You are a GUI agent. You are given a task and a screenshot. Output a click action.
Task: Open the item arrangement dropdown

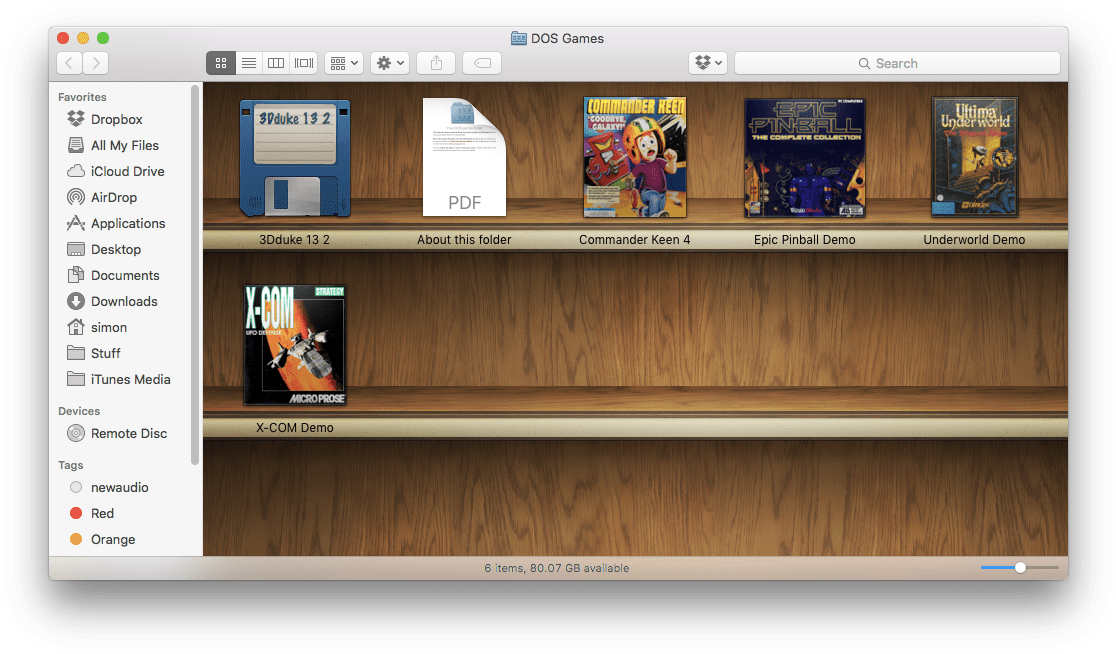(x=342, y=62)
